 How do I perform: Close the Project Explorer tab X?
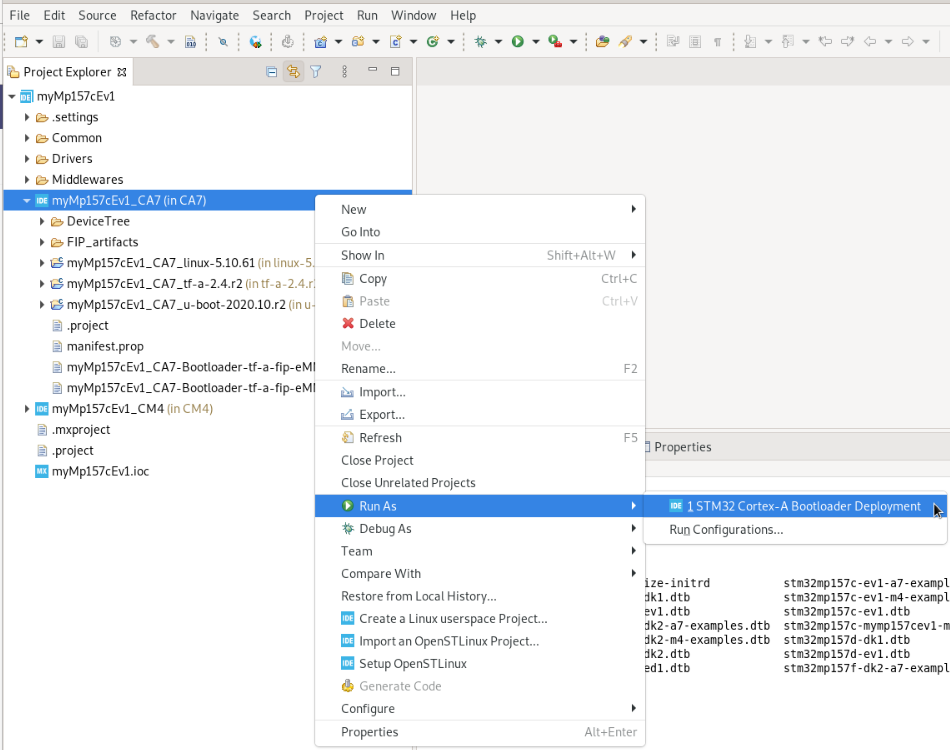[x=122, y=72]
